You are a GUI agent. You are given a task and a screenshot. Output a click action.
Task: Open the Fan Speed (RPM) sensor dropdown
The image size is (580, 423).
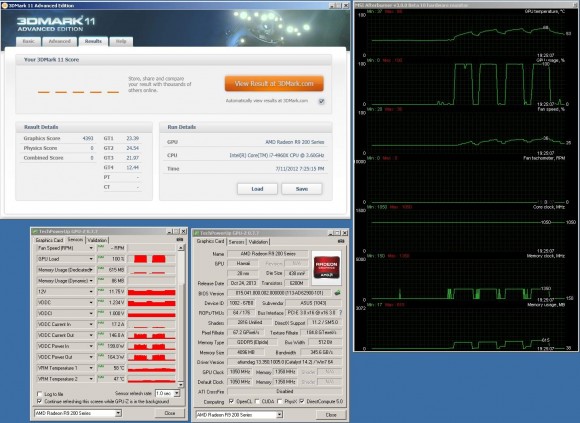pyautogui.click(x=91, y=248)
